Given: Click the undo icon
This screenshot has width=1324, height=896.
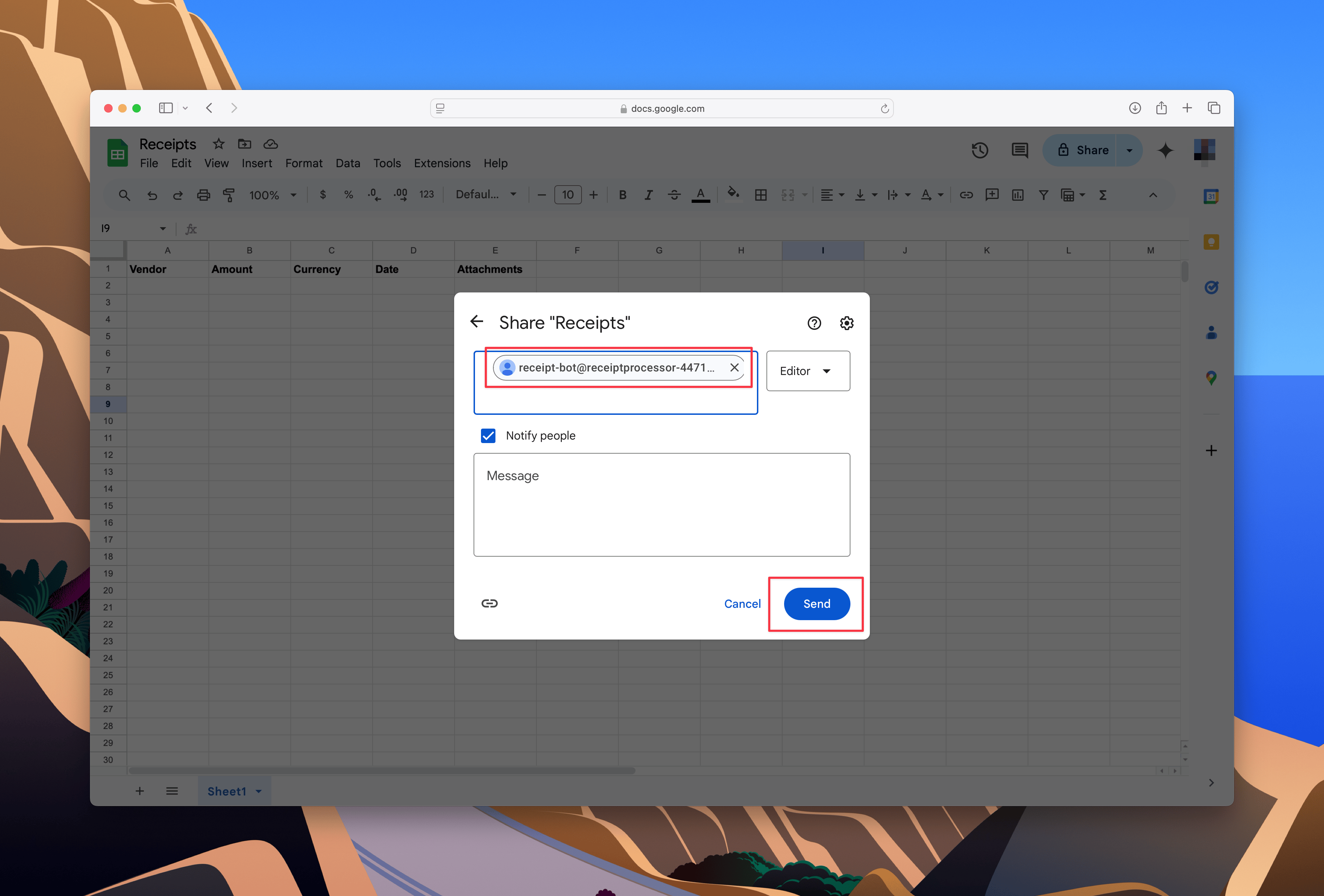Looking at the screenshot, I should click(x=152, y=195).
